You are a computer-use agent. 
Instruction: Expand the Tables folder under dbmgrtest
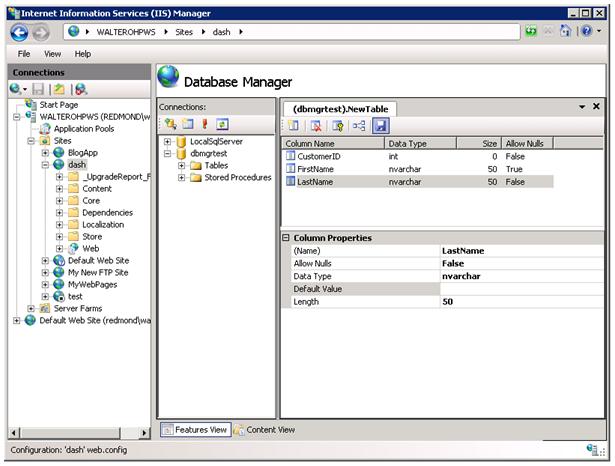(x=182, y=166)
